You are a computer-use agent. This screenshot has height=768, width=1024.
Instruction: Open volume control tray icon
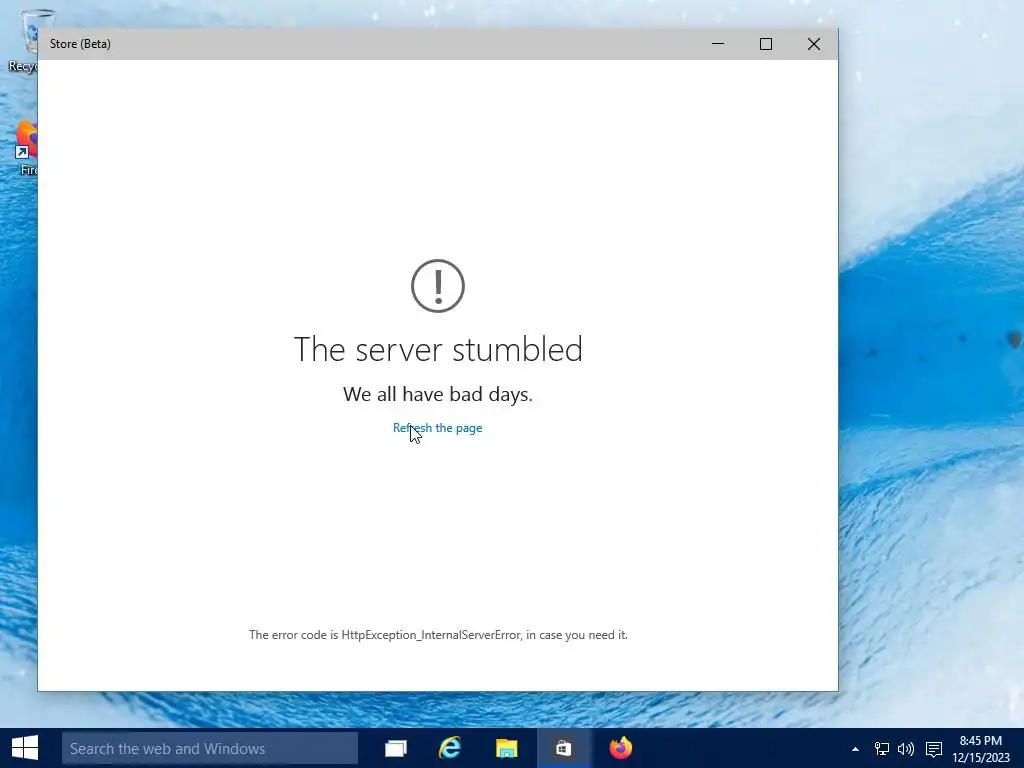point(906,749)
